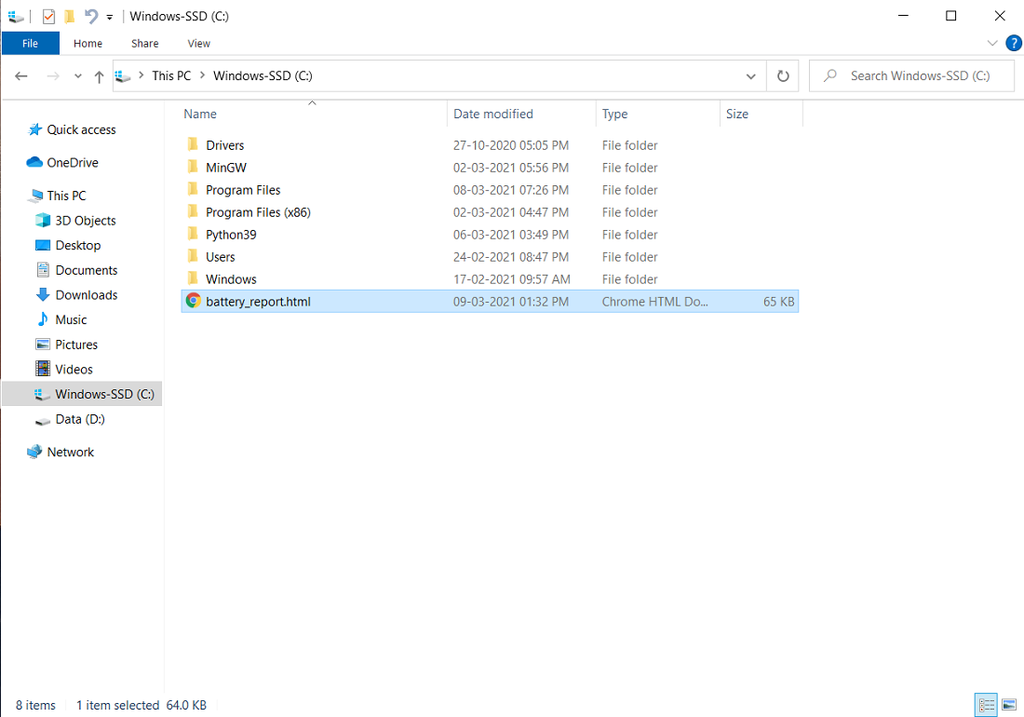Switch to Details view in status bar
The image size is (1024, 717).
(986, 705)
